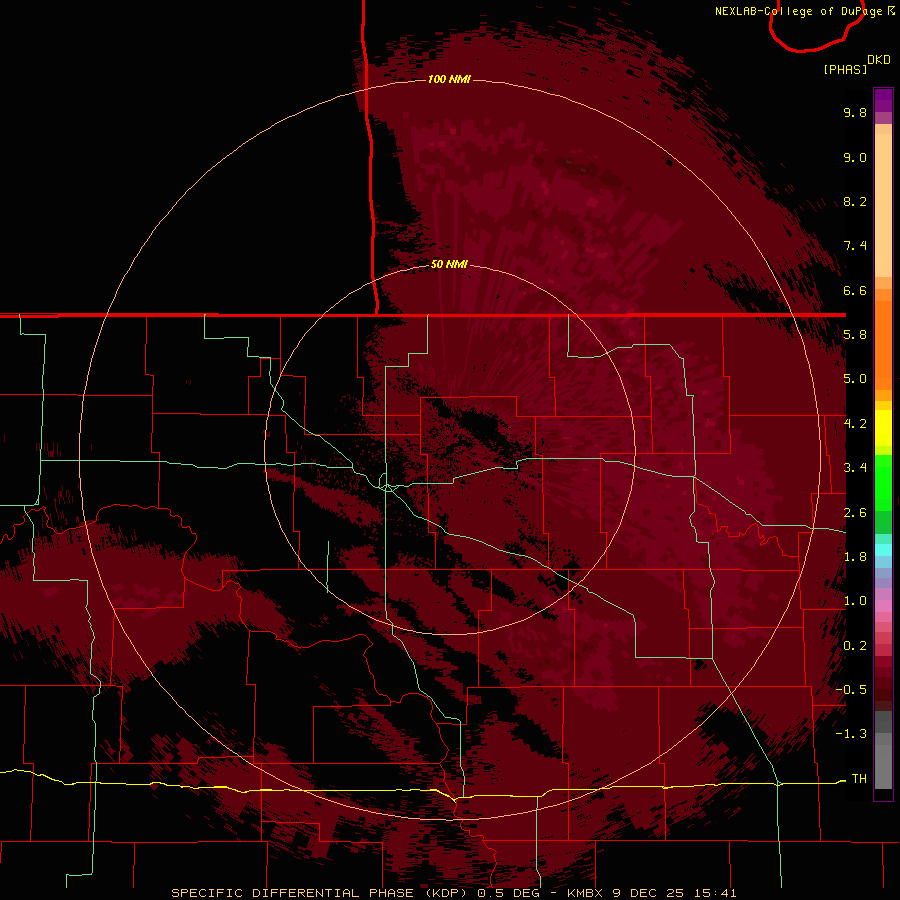This screenshot has width=900, height=900.
Task: Click the 0.2 value on the color scale
Action: 855,646
